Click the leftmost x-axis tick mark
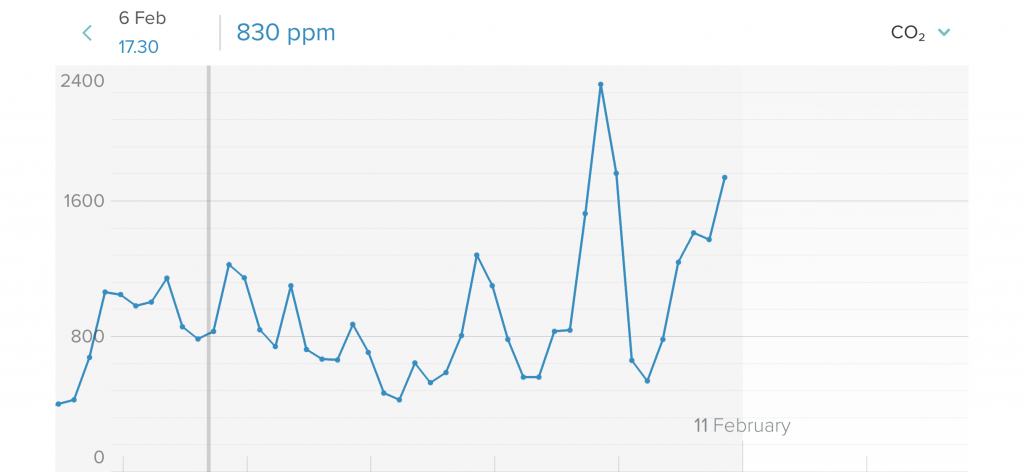The width and height of the screenshot is (1024, 472). tap(123, 465)
